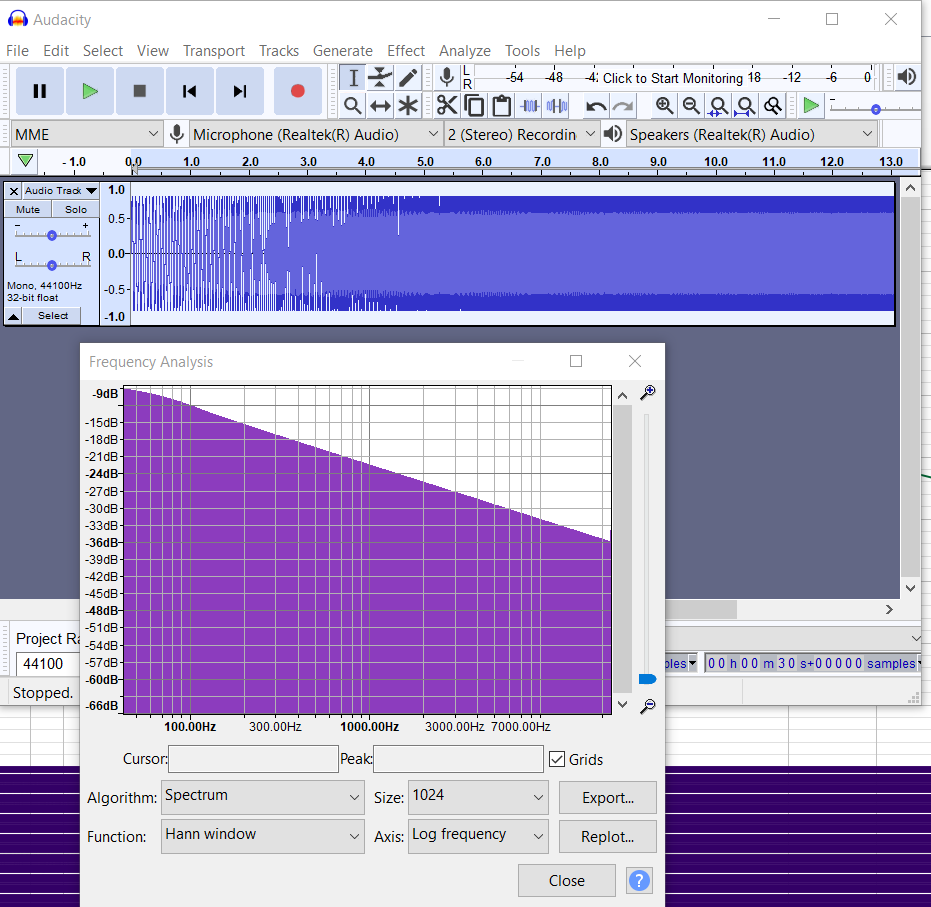The width and height of the screenshot is (931, 907).
Task: Open the MME audio host dropdown
Action: (87, 135)
